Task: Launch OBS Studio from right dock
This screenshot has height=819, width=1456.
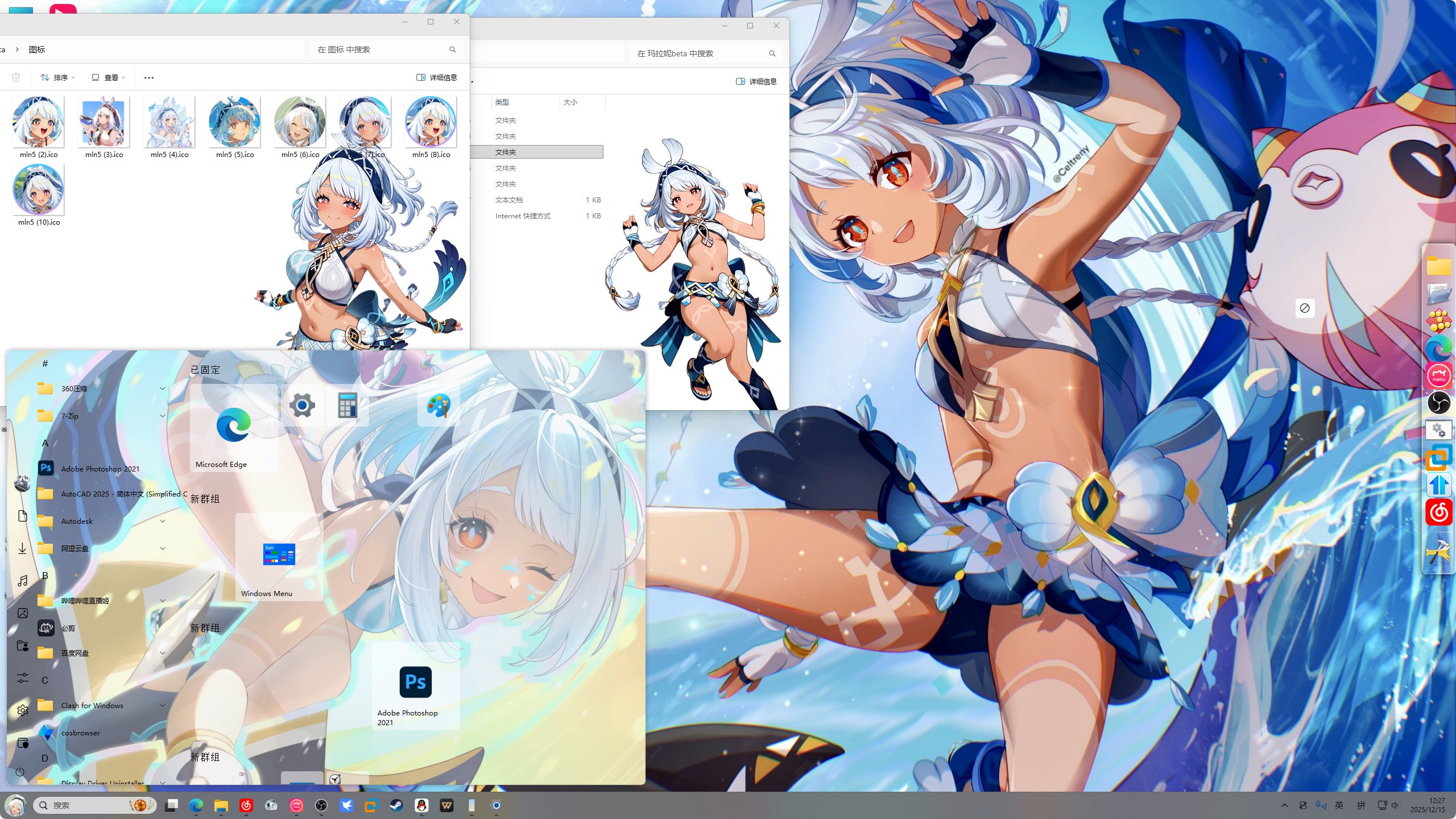Action: pos(1438,403)
